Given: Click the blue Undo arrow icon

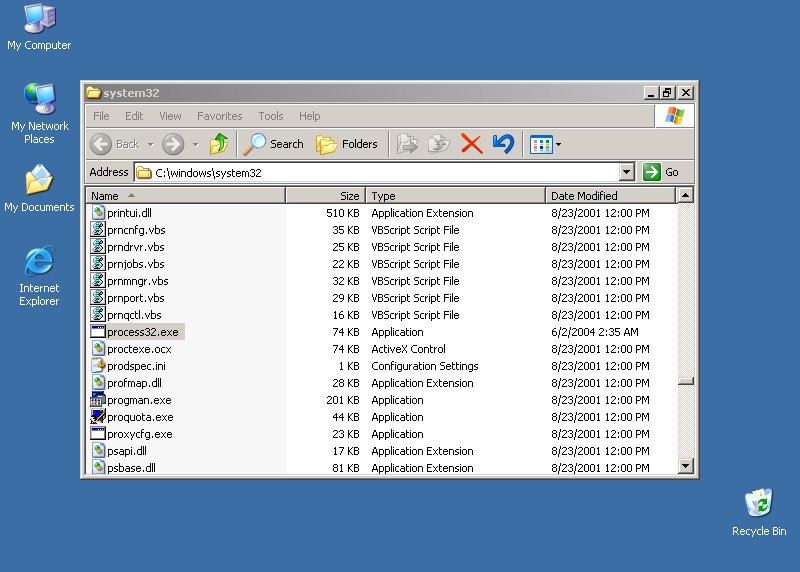Looking at the screenshot, I should click(504, 144).
